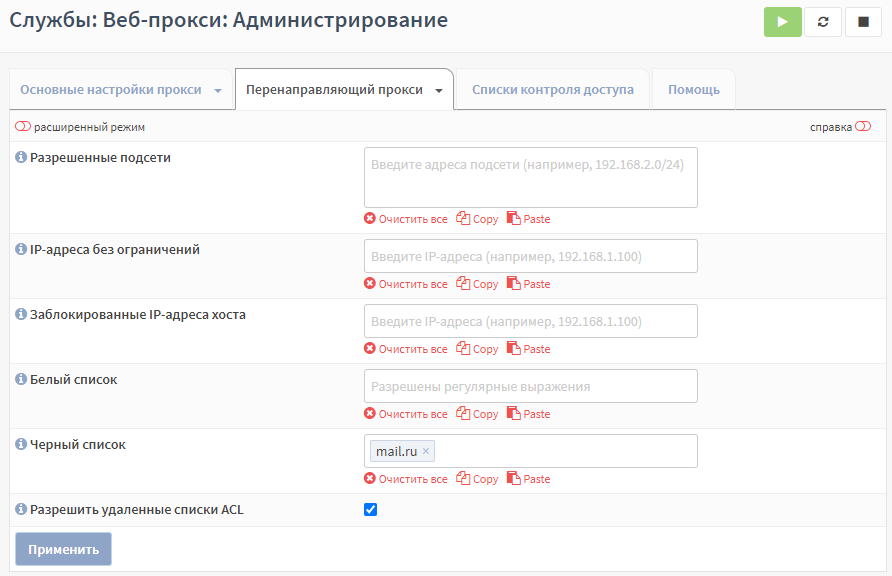This screenshot has width=892, height=576.
Task: Click Очистить все under Черный список
Action: coord(406,479)
